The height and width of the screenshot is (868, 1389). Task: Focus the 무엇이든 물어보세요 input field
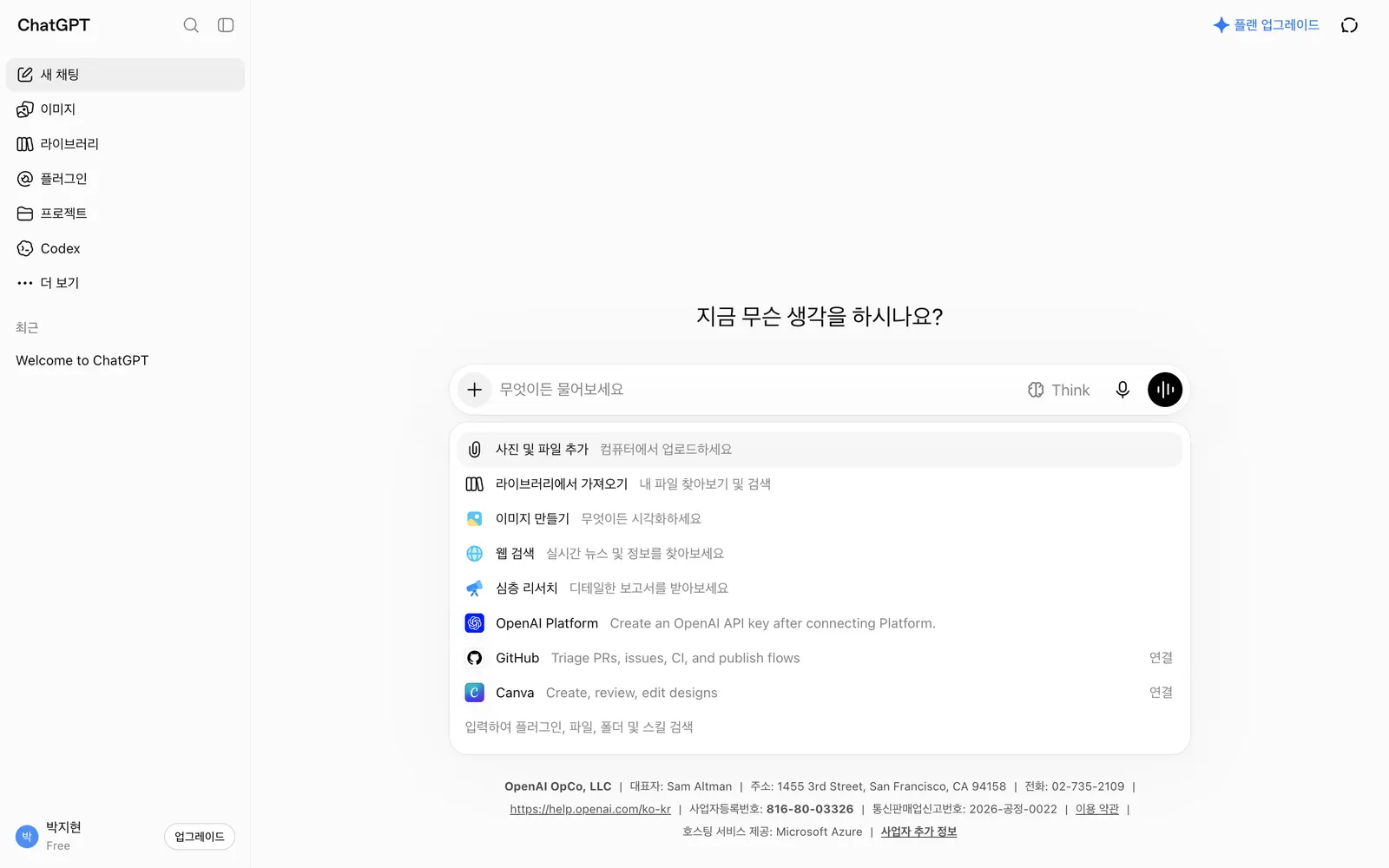[755, 390]
